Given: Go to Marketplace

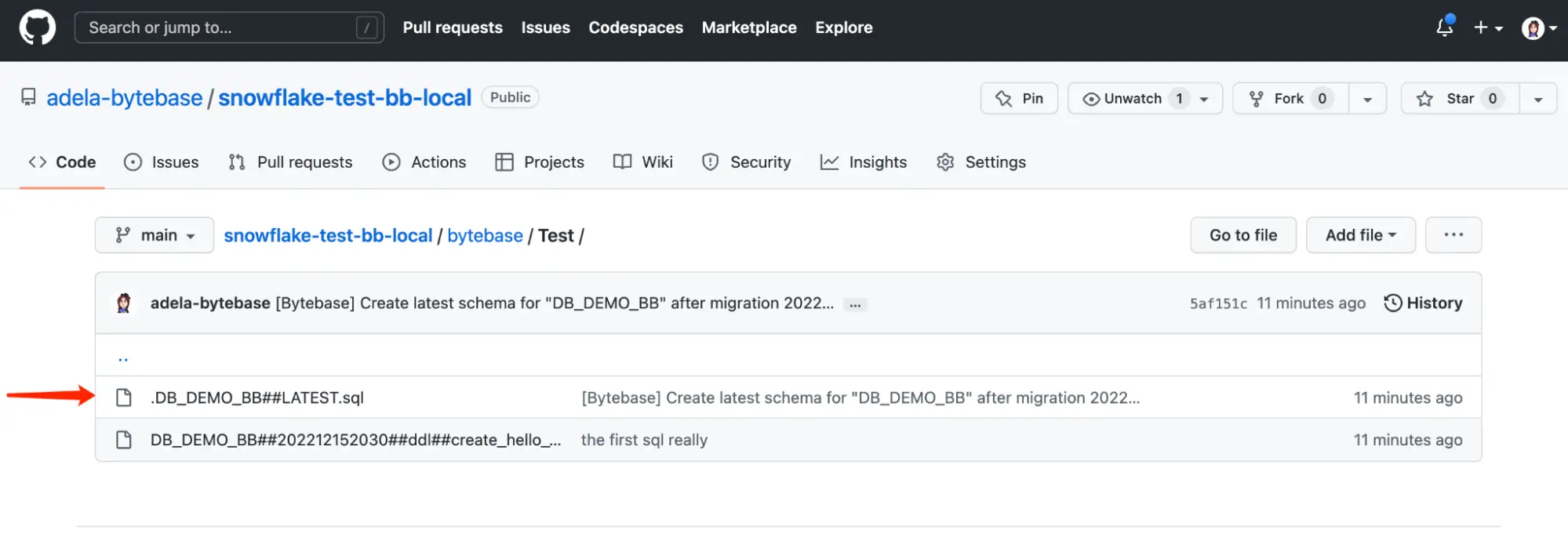Looking at the screenshot, I should pos(749,27).
